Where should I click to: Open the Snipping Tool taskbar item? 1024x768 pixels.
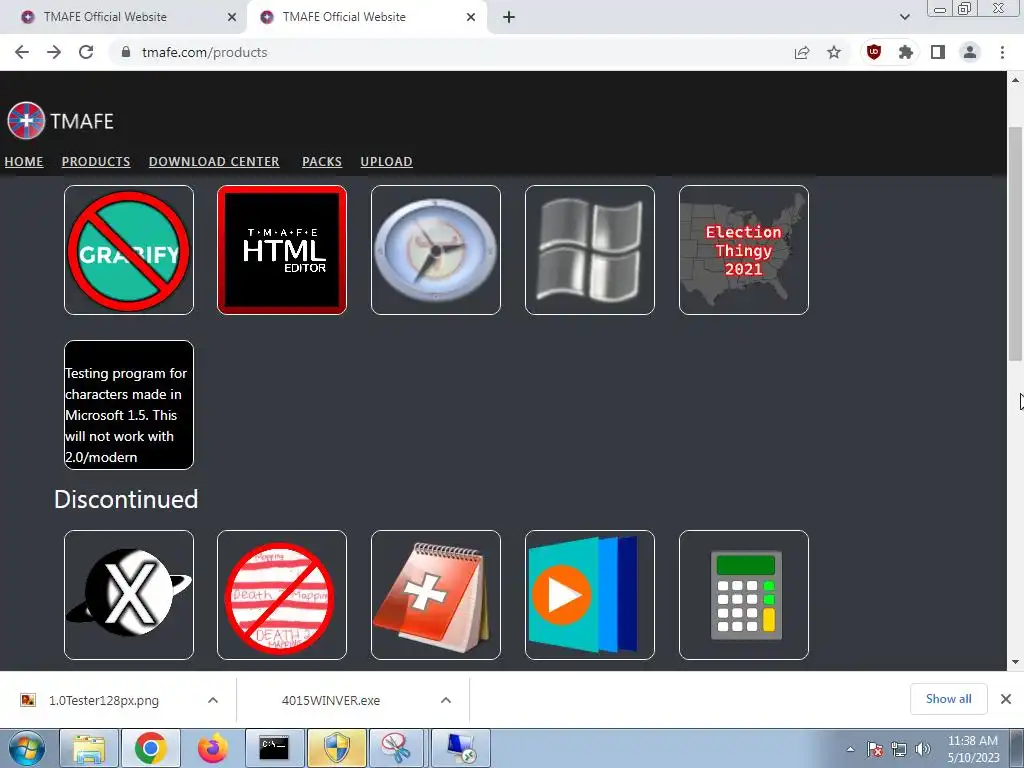398,748
